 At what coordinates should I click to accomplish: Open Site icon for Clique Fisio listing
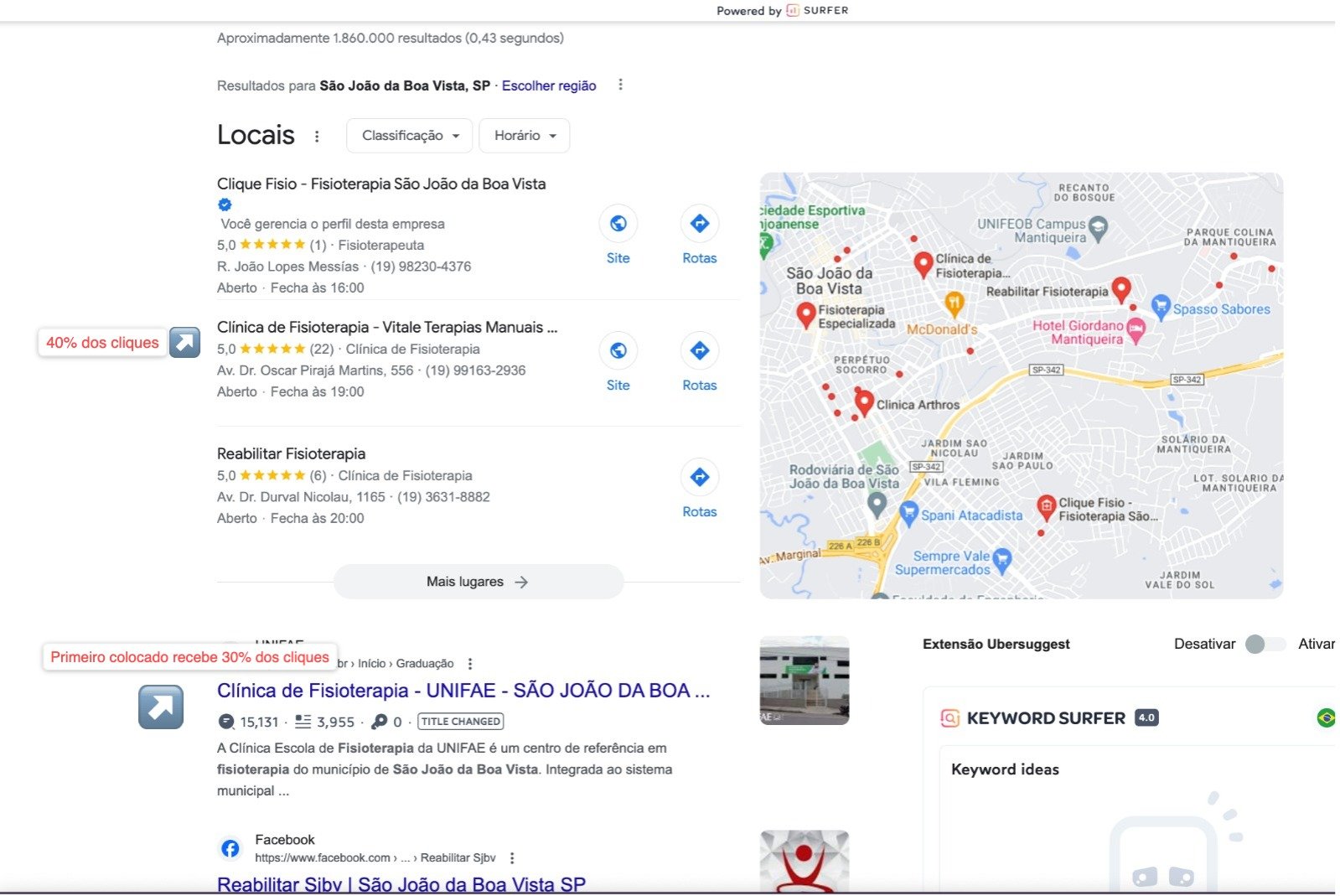(x=618, y=224)
